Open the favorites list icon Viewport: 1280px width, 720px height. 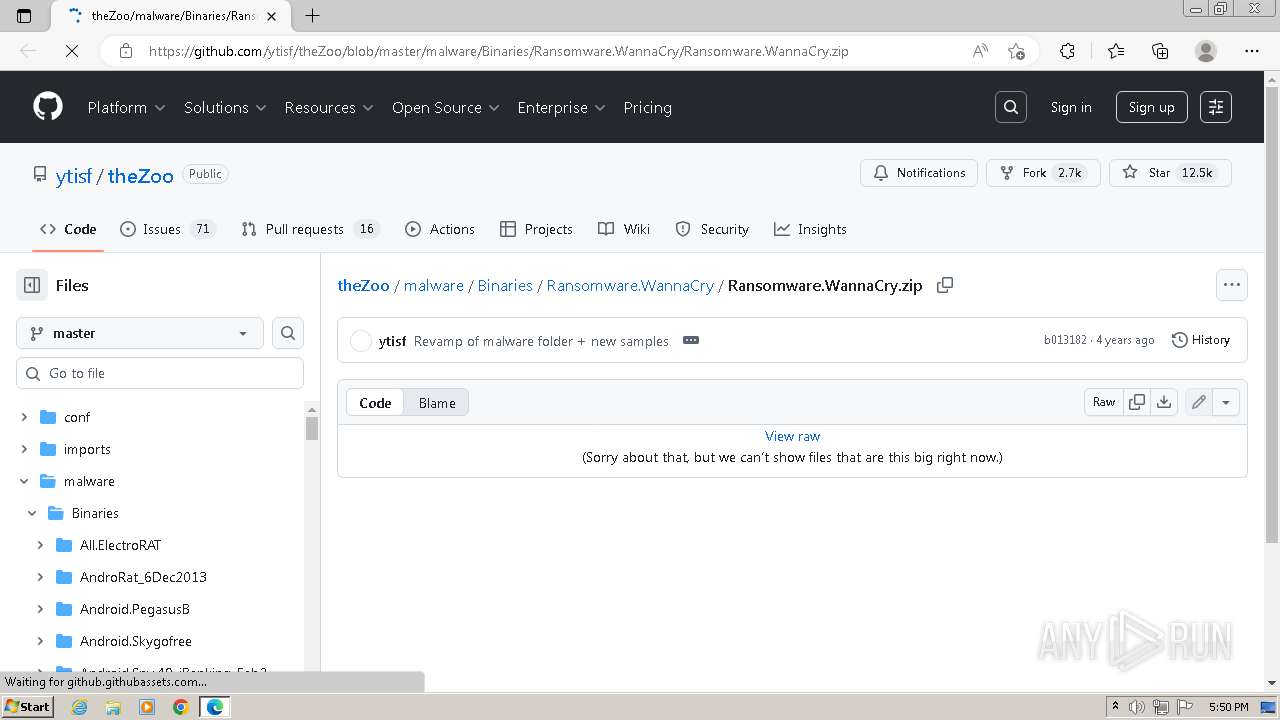coord(1116,51)
